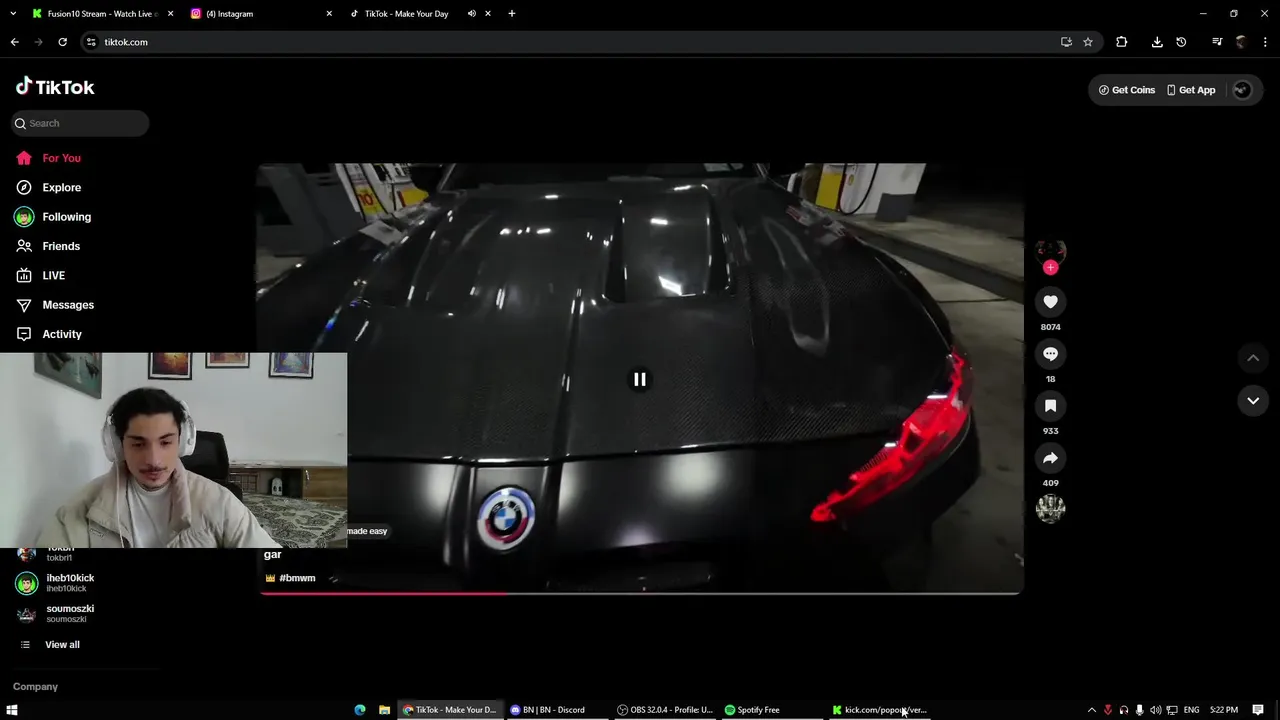
Task: Click the tray microphone icon
Action: [1140, 710]
